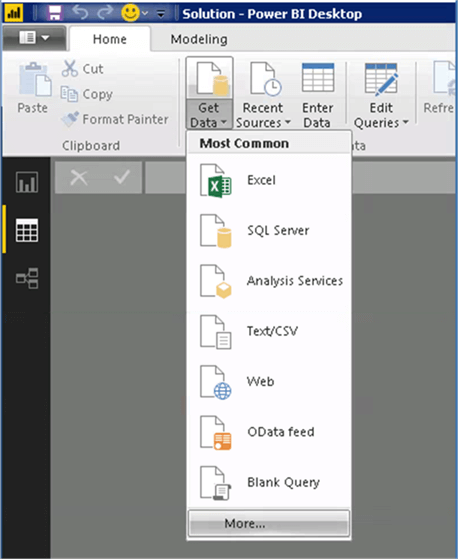Image resolution: width=458 pixels, height=559 pixels.
Task: Choose OData feed data source
Action: point(269,432)
